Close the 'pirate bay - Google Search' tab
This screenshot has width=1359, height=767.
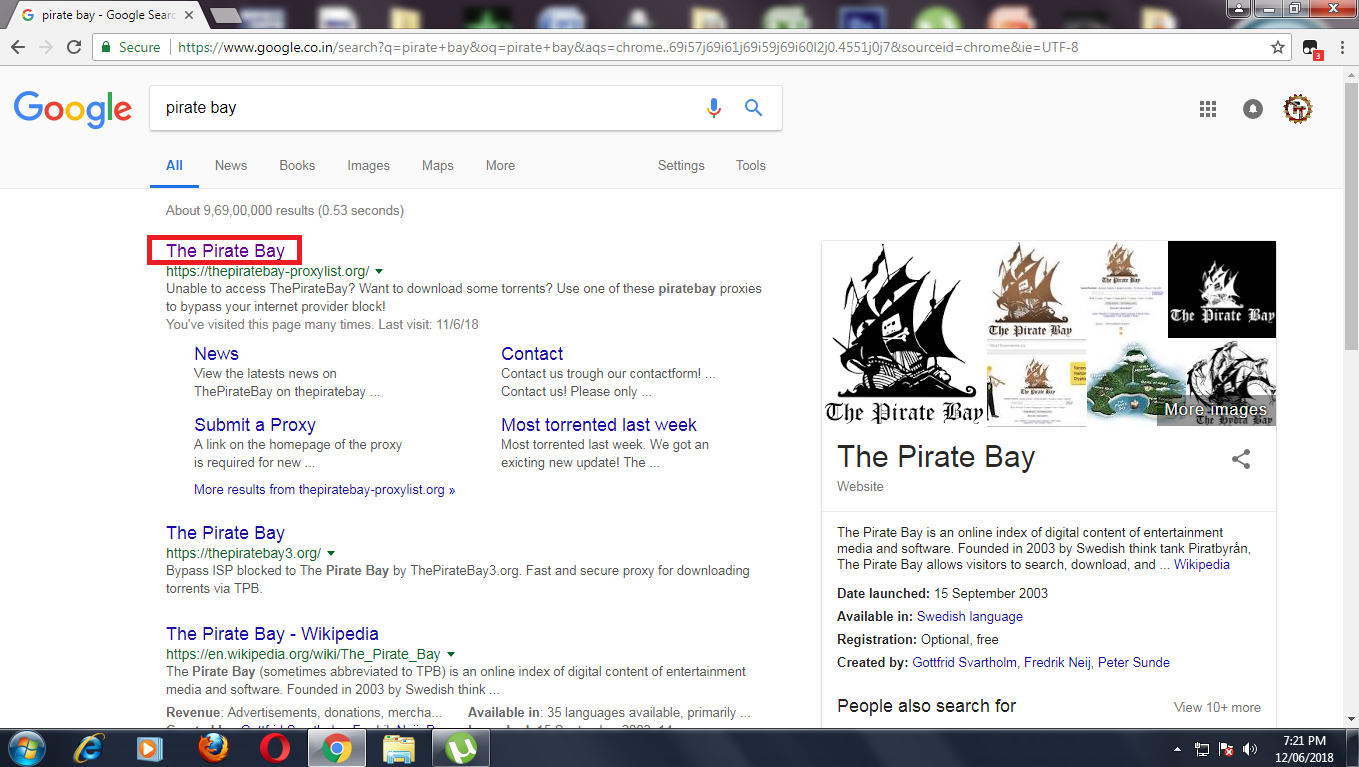[x=188, y=16]
